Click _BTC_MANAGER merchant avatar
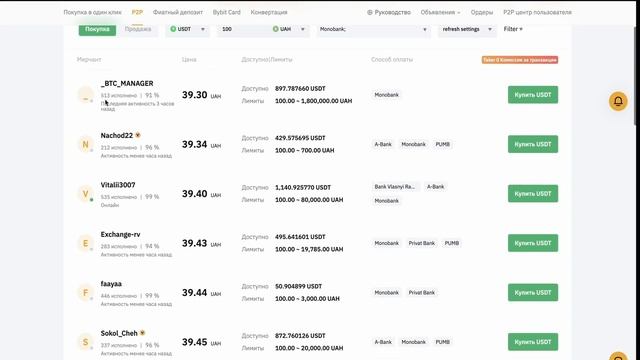The image size is (640, 360). point(85,95)
